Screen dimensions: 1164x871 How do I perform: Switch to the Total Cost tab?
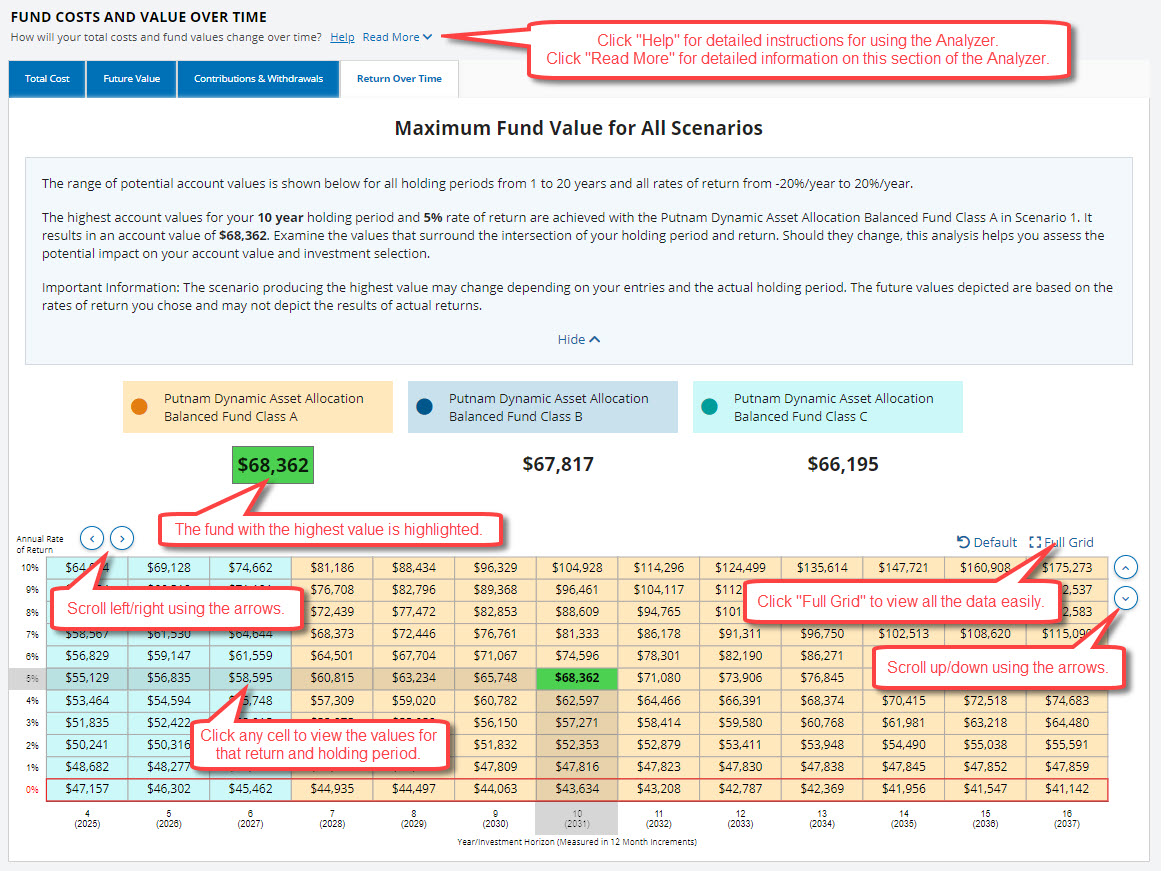46,78
